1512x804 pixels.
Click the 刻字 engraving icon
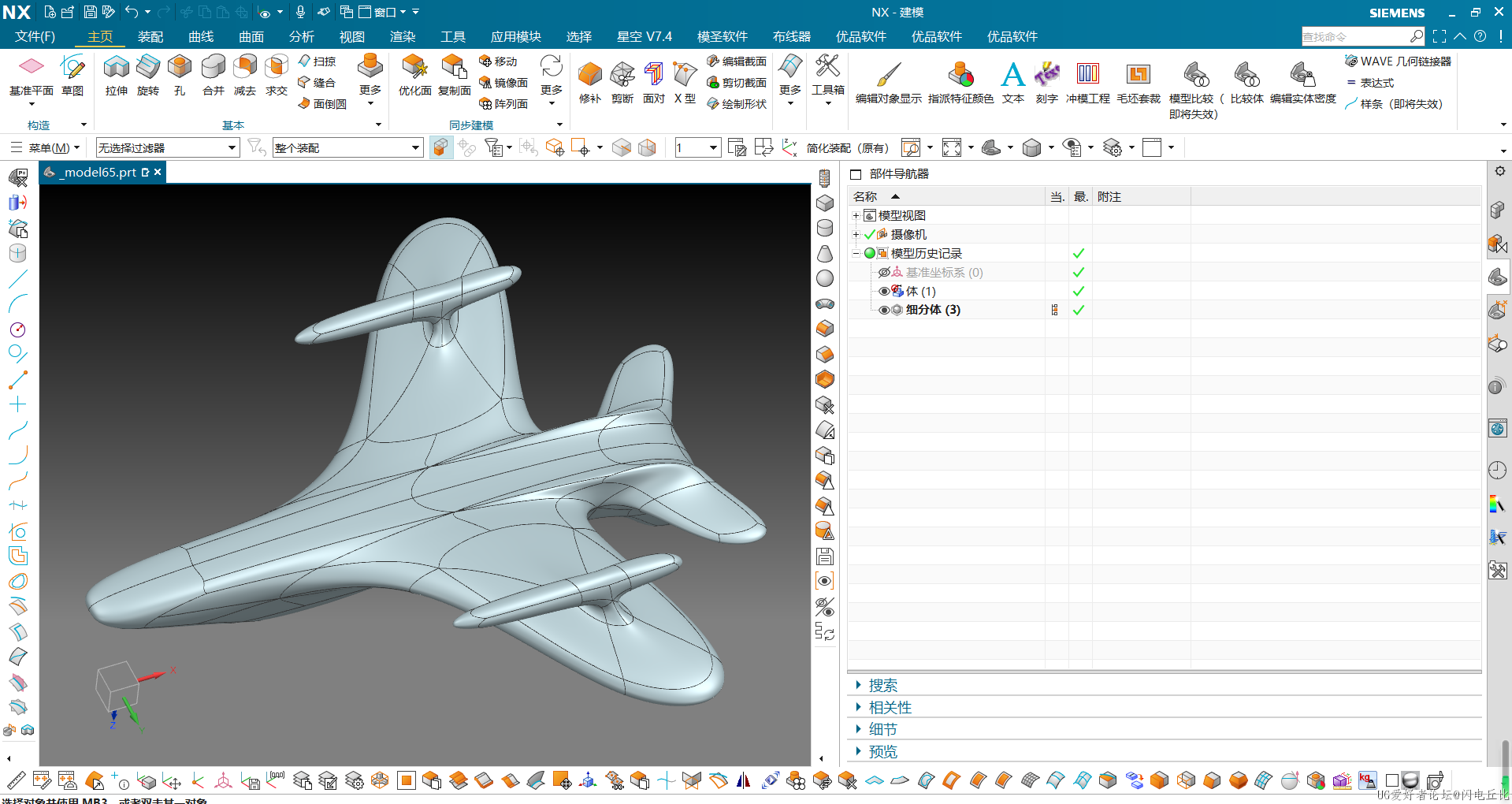click(x=1047, y=75)
